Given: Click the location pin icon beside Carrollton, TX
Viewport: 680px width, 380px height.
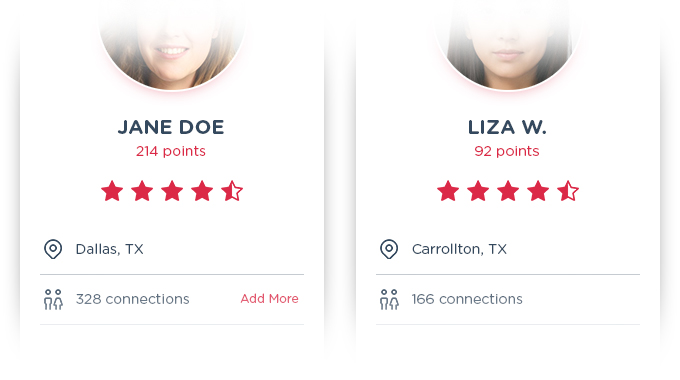Looking at the screenshot, I should (x=389, y=249).
